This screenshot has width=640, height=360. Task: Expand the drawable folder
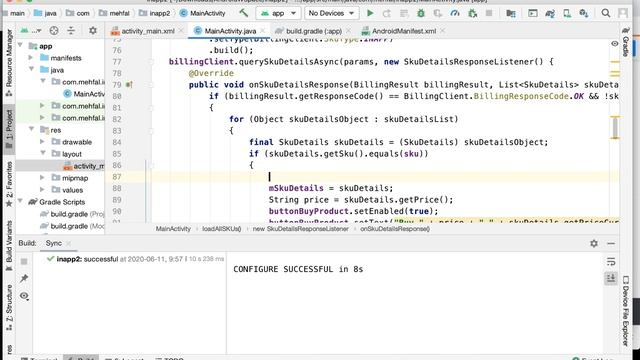click(x=42, y=142)
